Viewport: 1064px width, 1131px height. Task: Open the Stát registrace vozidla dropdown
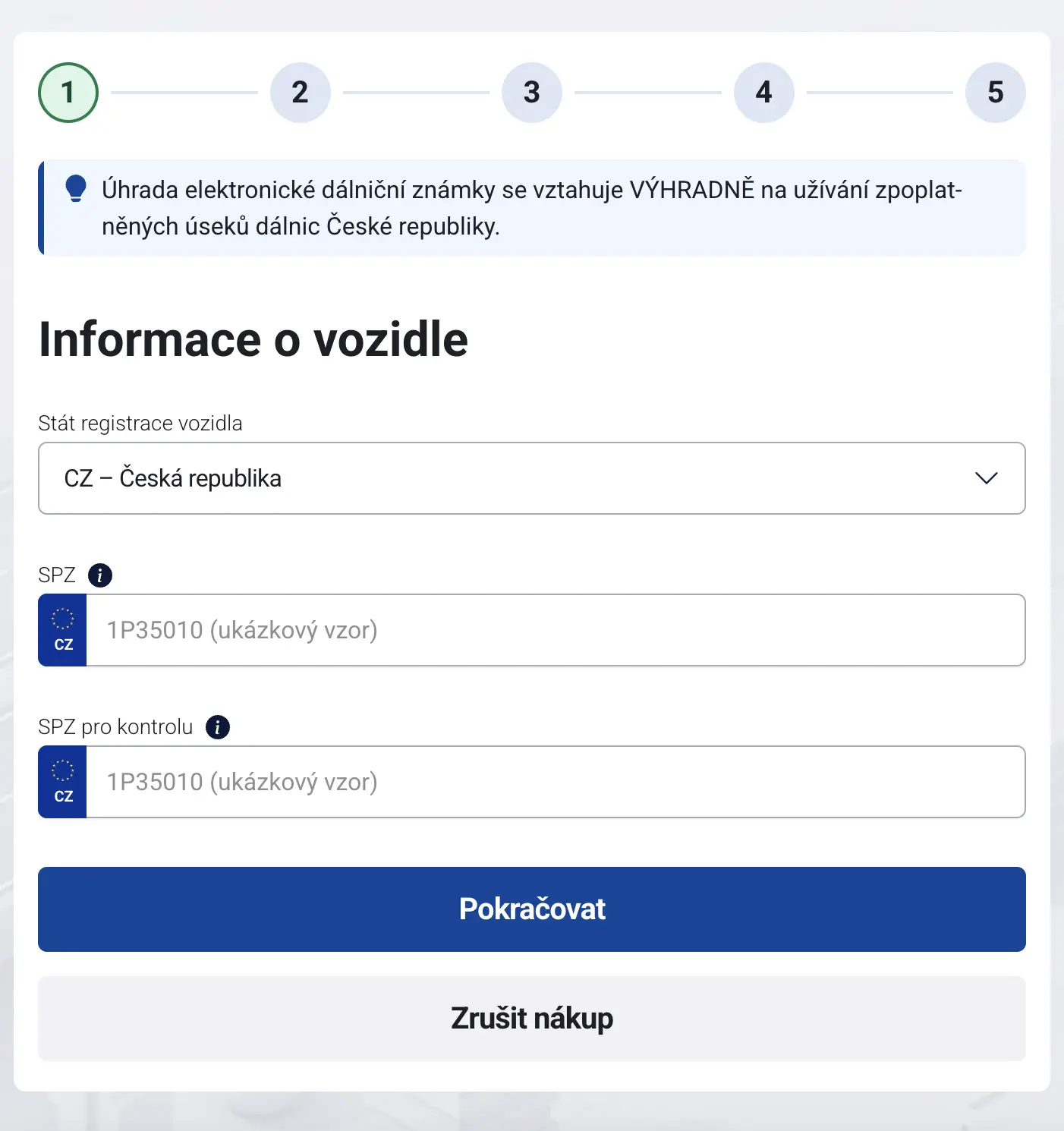532,478
